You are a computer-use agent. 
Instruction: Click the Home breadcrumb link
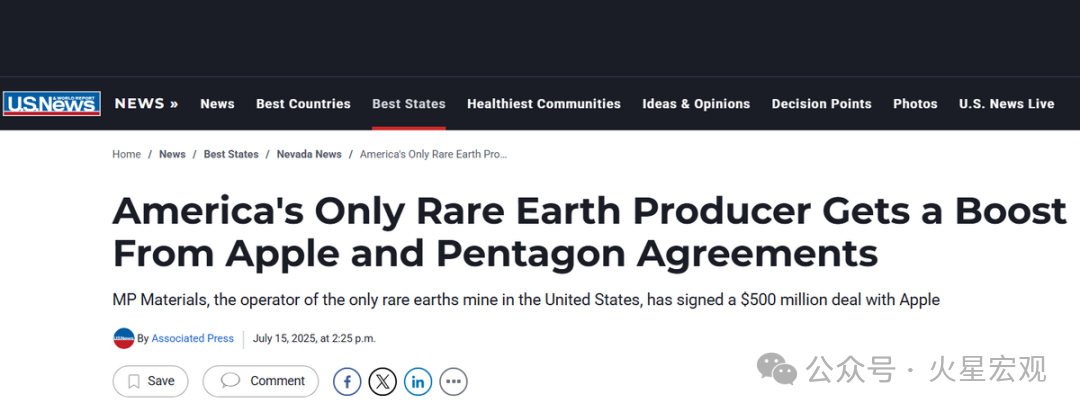pyautogui.click(x=126, y=154)
